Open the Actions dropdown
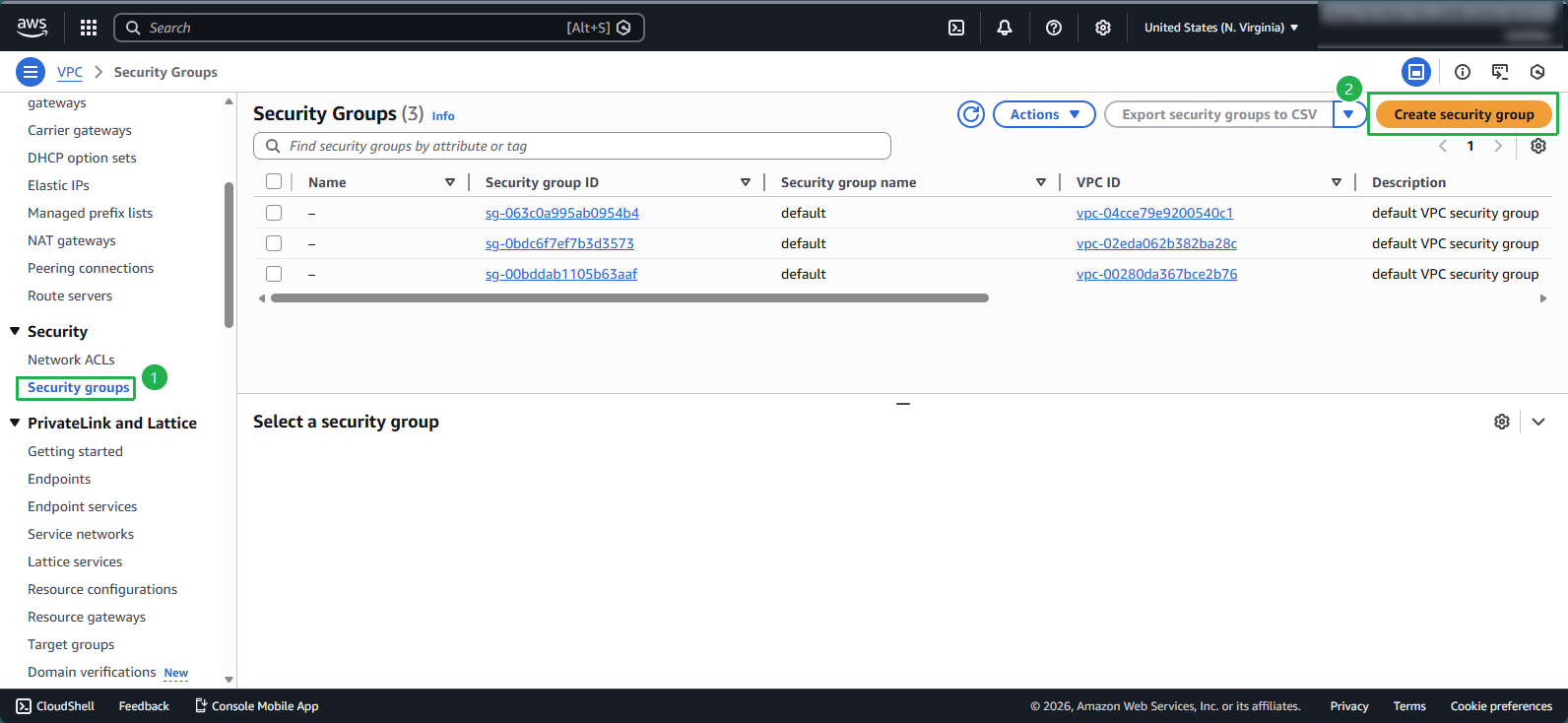1568x723 pixels. (x=1044, y=114)
